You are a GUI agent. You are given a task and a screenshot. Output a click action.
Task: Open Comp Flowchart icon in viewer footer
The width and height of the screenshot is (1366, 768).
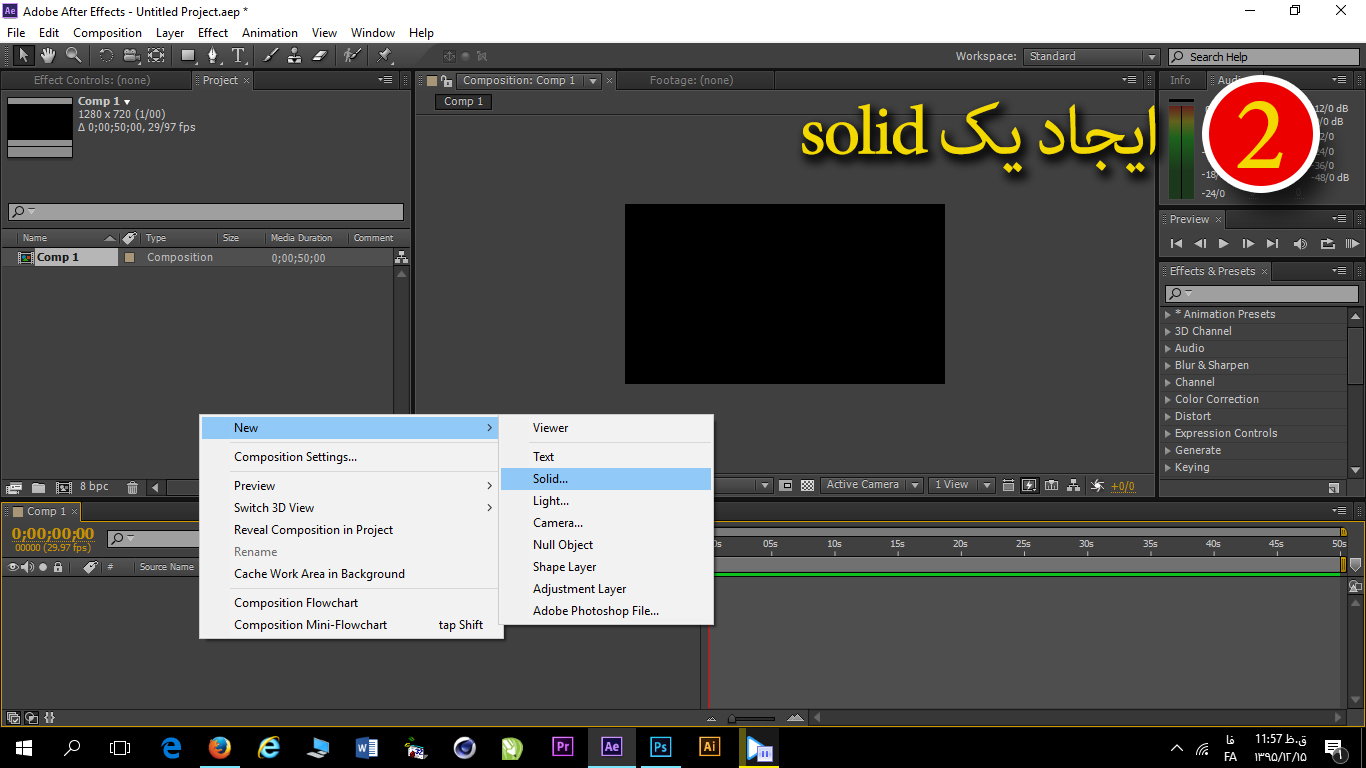[1073, 485]
